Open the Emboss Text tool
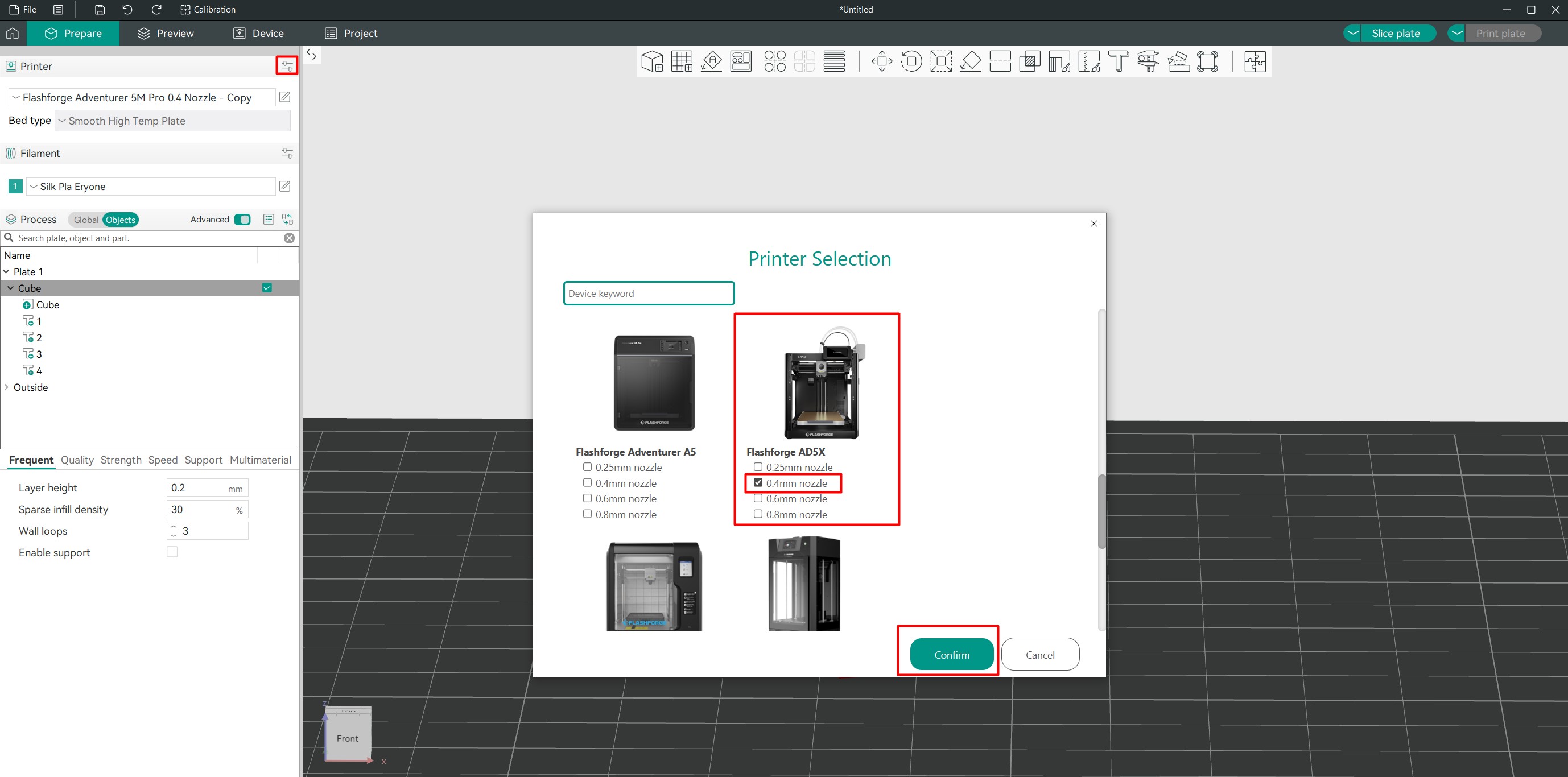 coord(1118,61)
